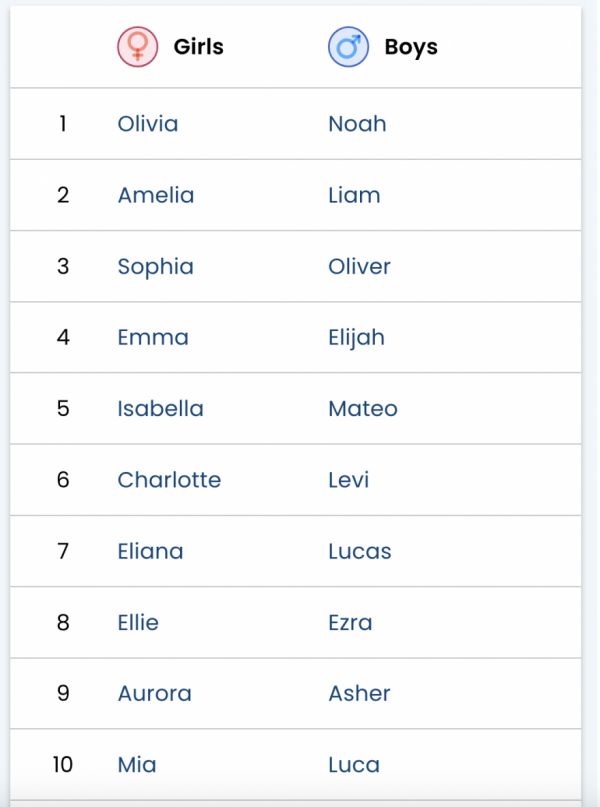600x807 pixels.
Task: Click the girl name Emma
Action: click(x=153, y=337)
